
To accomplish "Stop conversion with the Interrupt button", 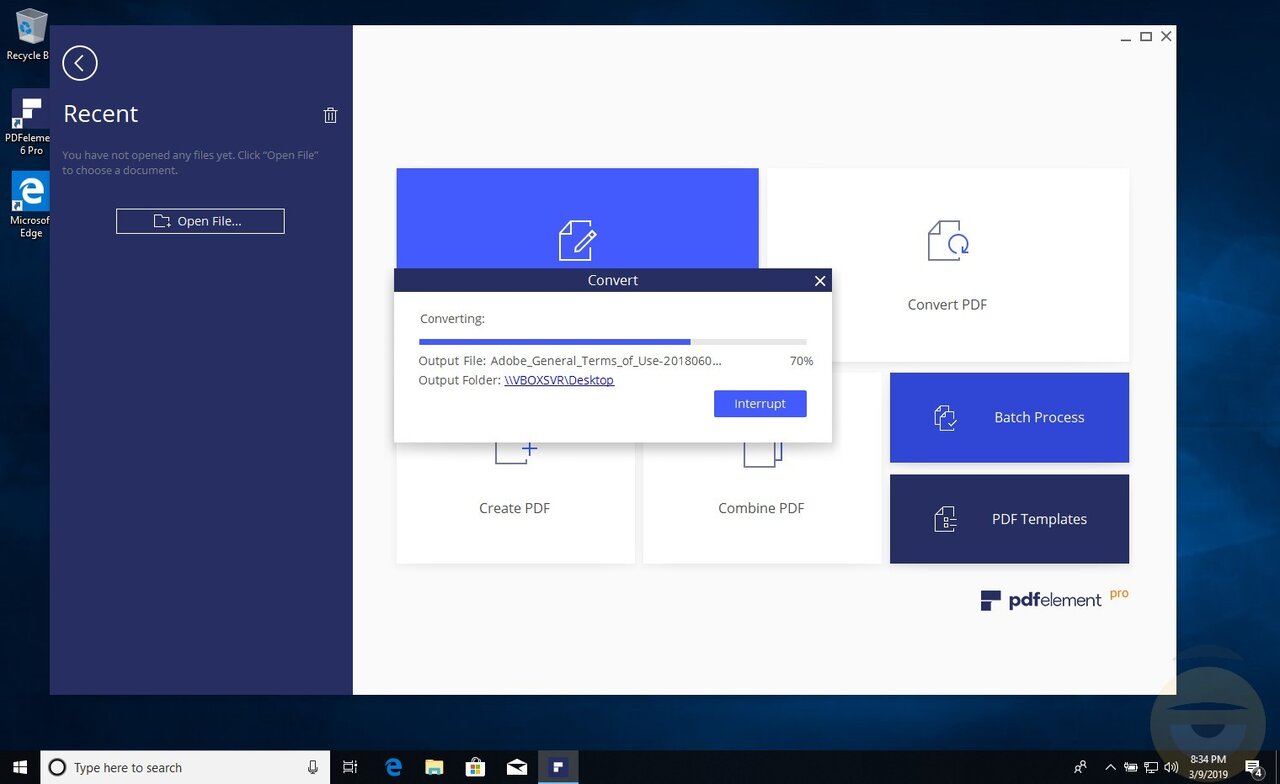I will point(760,404).
